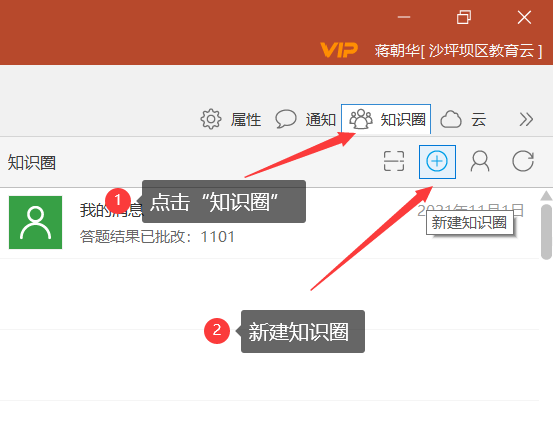Image resolution: width=553 pixels, height=444 pixels.
Task: Click the vertical scrollbar thumb
Action: pyautogui.click(x=546, y=232)
